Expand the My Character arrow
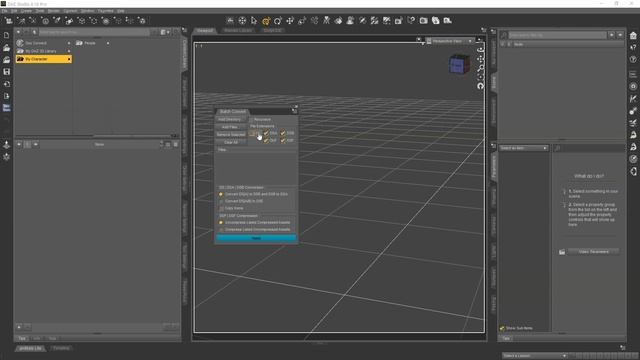The width and height of the screenshot is (640, 360). (69, 59)
